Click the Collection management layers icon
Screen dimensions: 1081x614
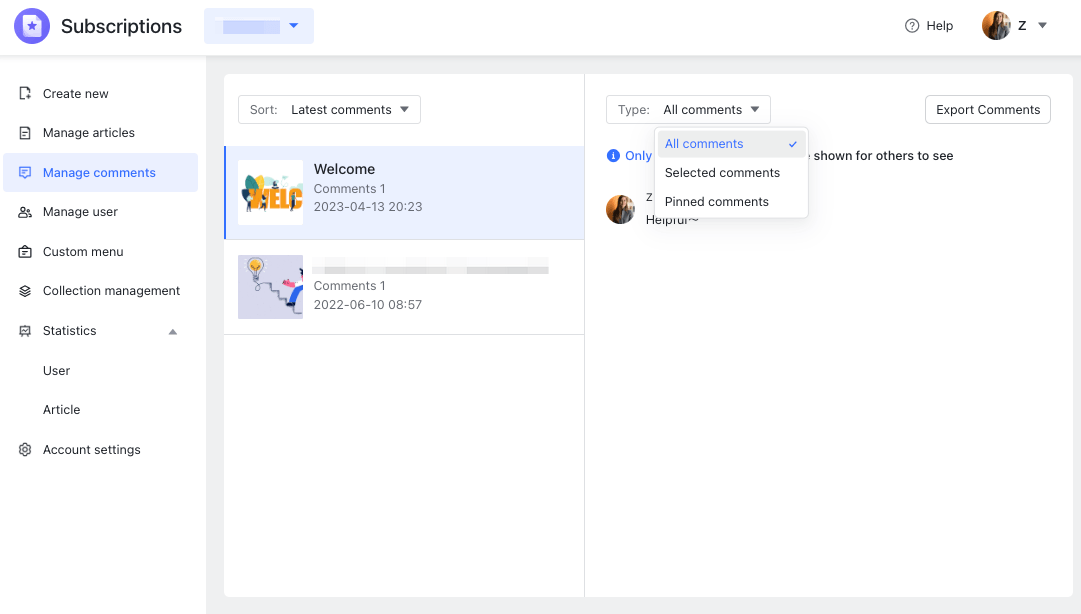click(25, 291)
